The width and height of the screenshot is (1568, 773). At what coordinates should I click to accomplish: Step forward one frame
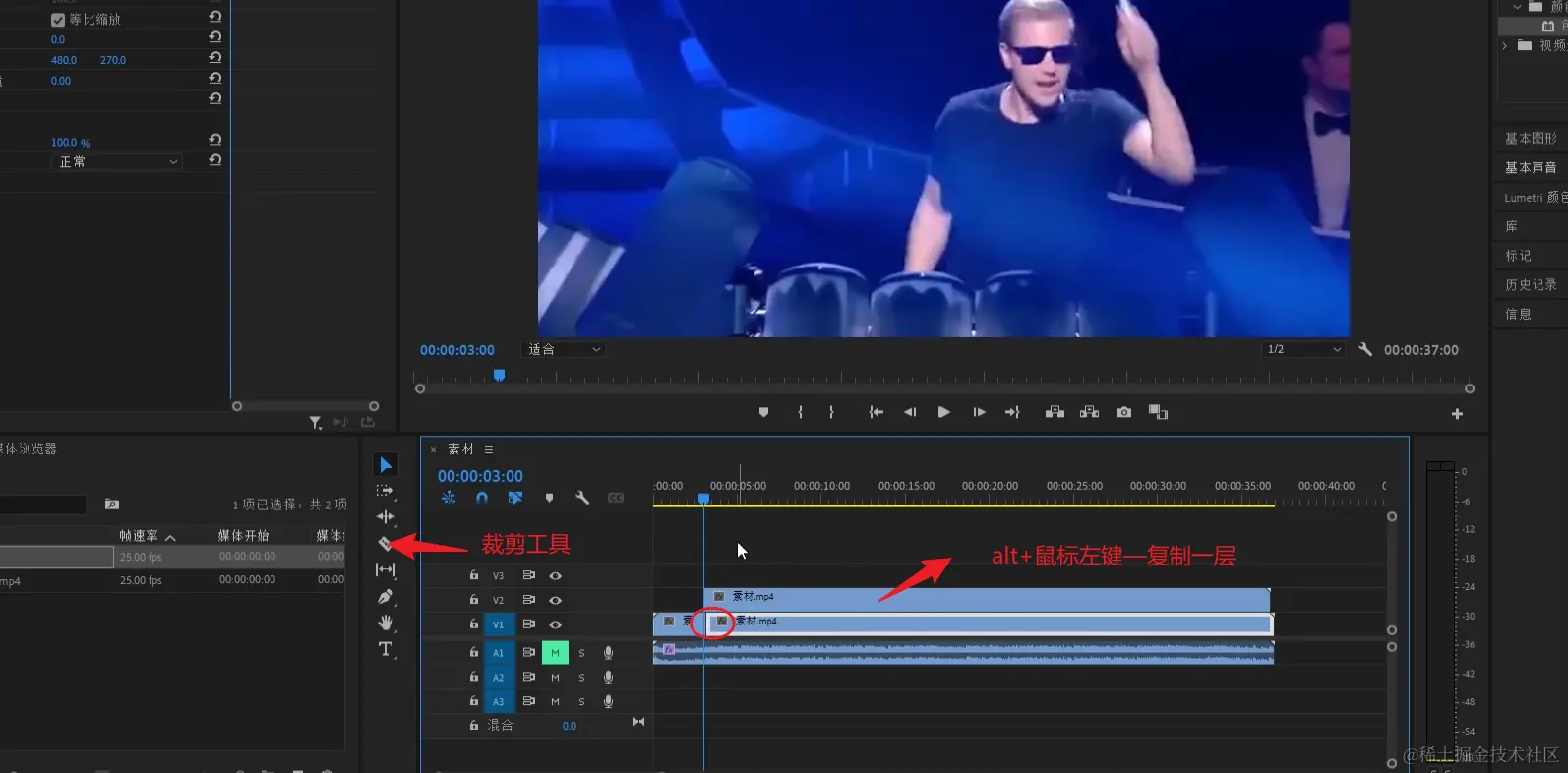coord(979,412)
